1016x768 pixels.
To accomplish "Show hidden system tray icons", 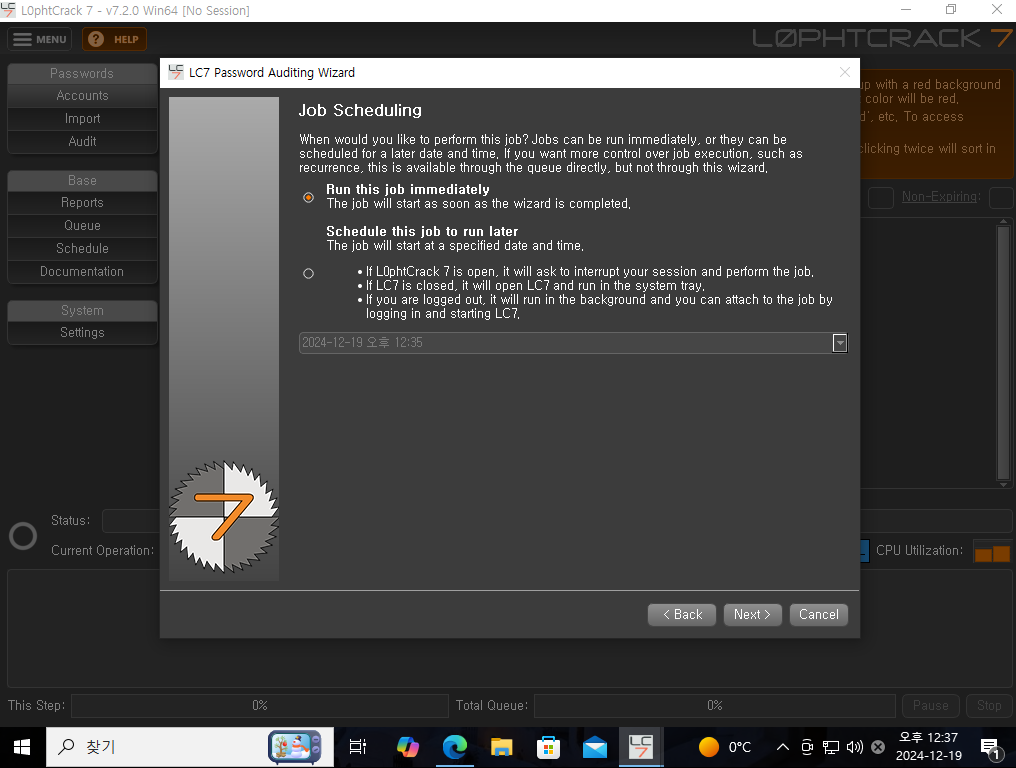I will (x=783, y=747).
